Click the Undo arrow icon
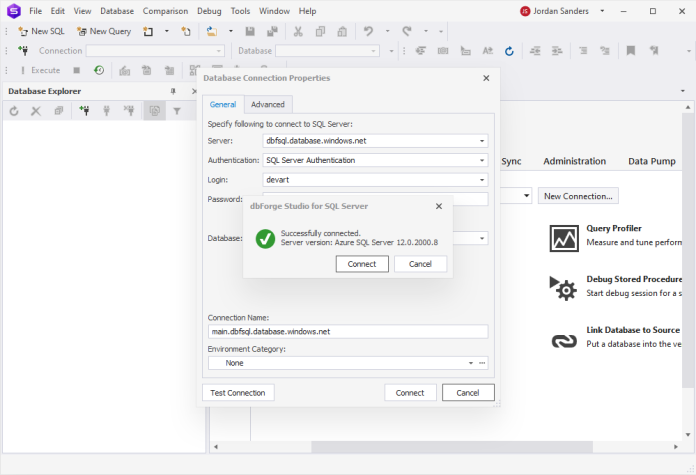 [x=368, y=31]
